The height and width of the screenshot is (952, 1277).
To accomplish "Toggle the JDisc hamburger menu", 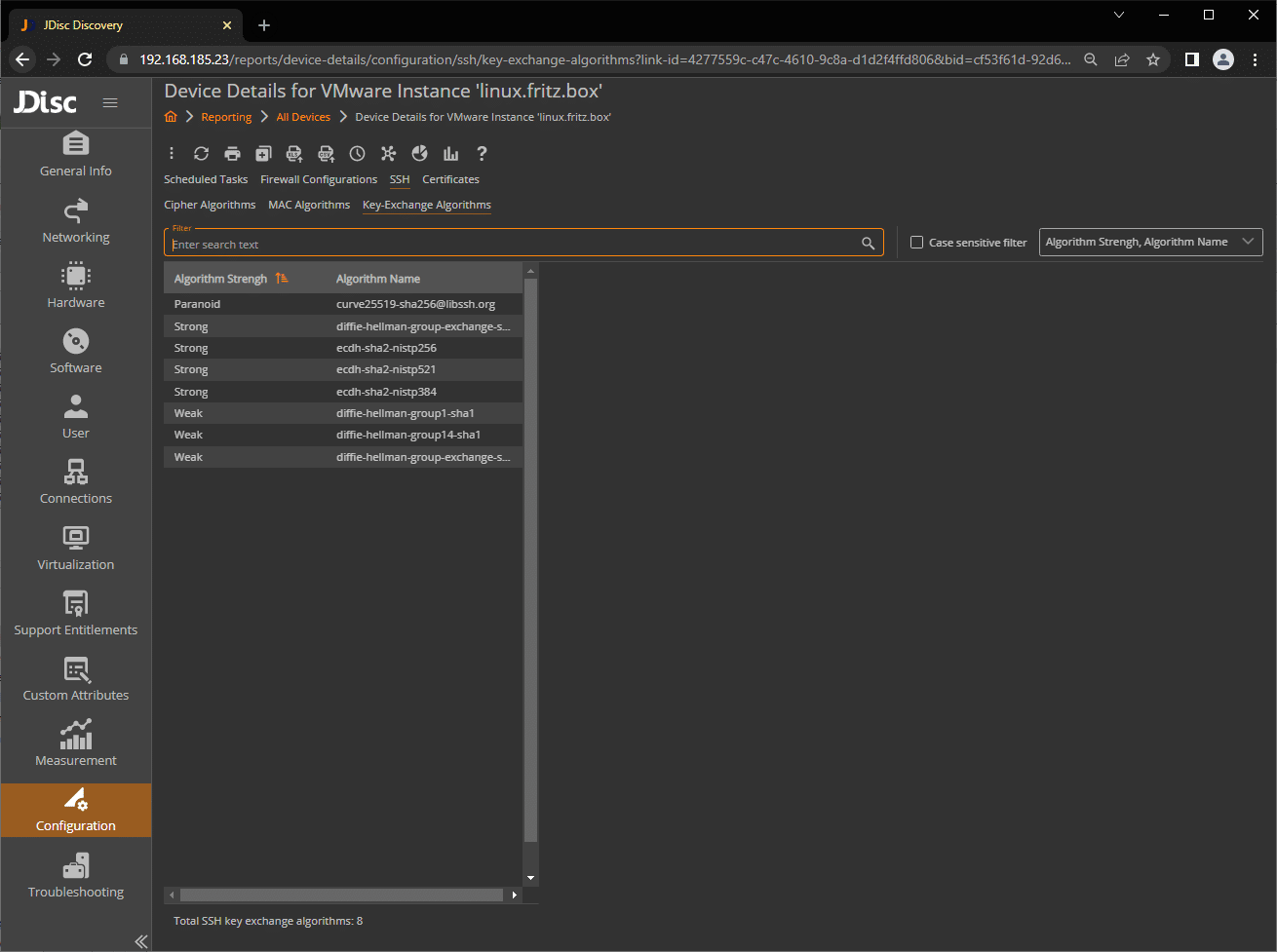I will click(110, 103).
